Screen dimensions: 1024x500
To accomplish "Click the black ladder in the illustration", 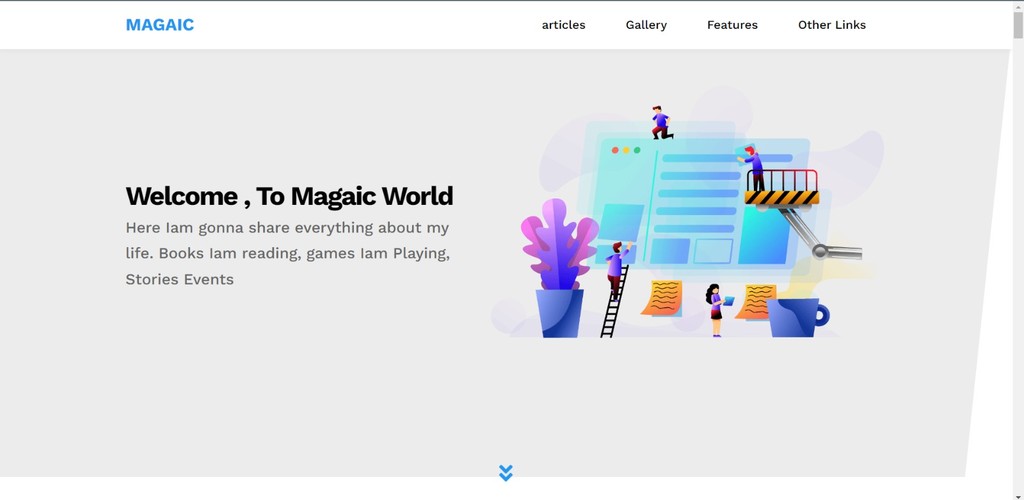I will (613, 305).
